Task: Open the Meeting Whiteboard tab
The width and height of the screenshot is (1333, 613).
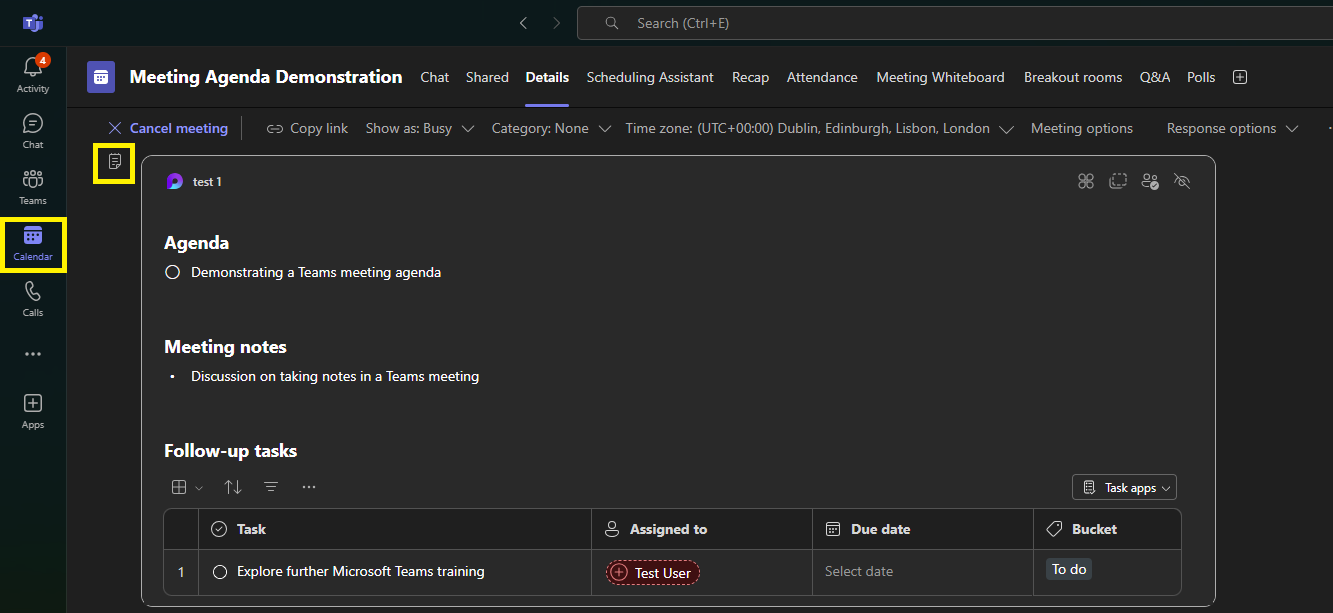Action: (x=940, y=77)
